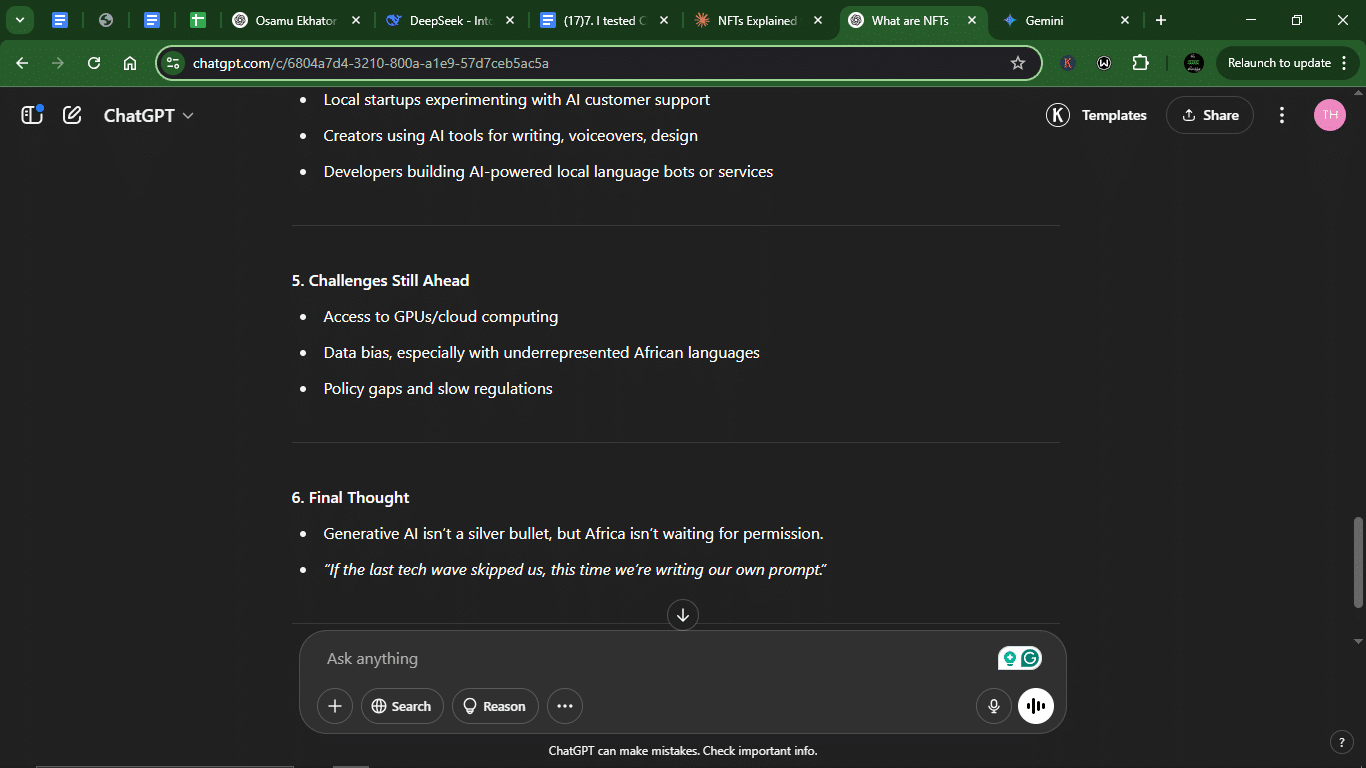Reload the current page
Viewport: 1366px width, 768px height.
pos(94,63)
